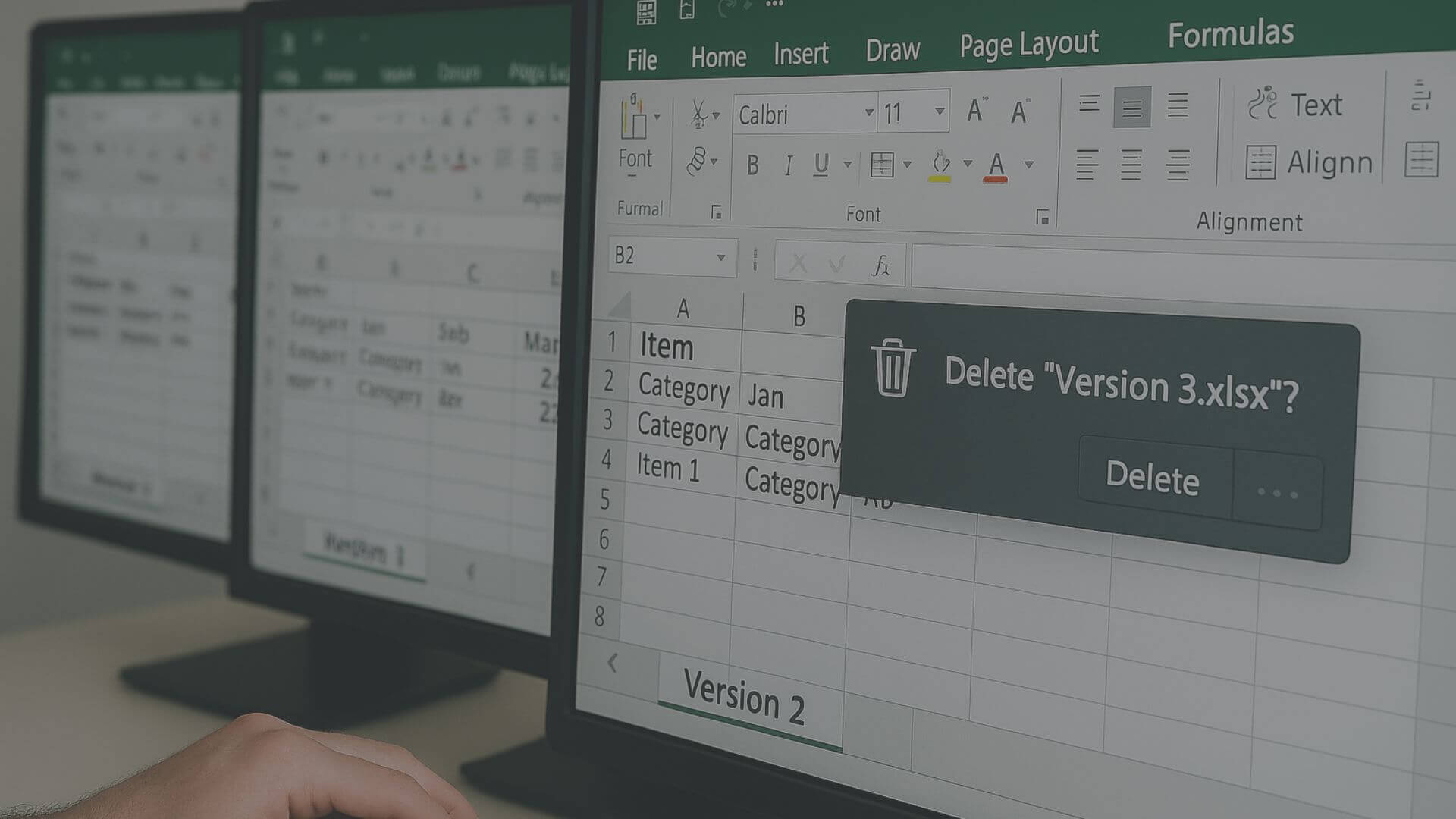Switch to the Formulas tab
Image resolution: width=1456 pixels, height=819 pixels.
click(x=1230, y=34)
